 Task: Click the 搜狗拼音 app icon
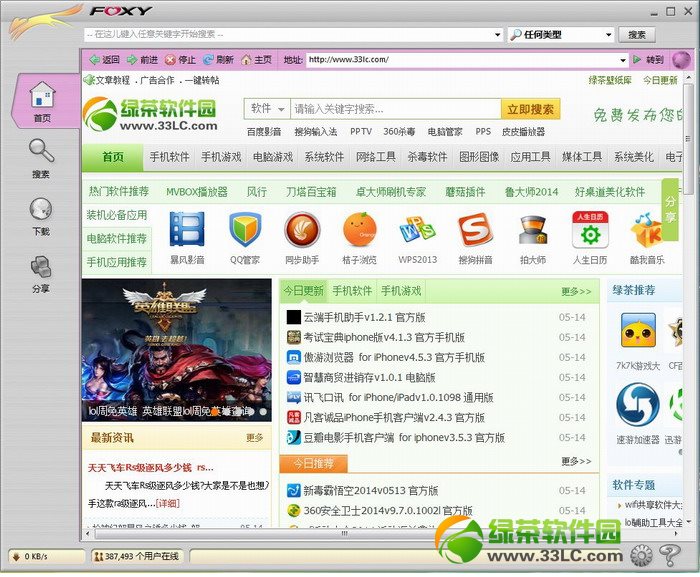click(475, 230)
